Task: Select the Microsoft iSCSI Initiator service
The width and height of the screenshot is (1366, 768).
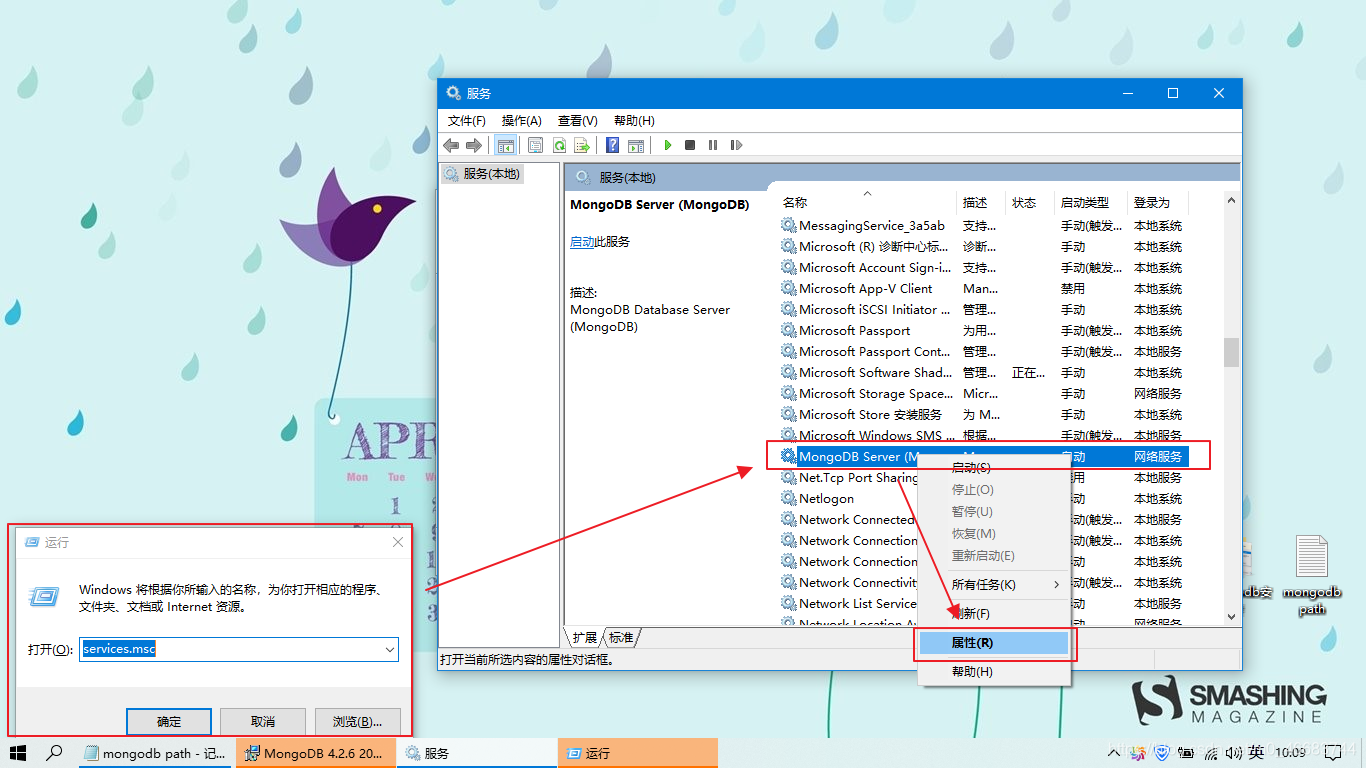Action: pos(982,310)
